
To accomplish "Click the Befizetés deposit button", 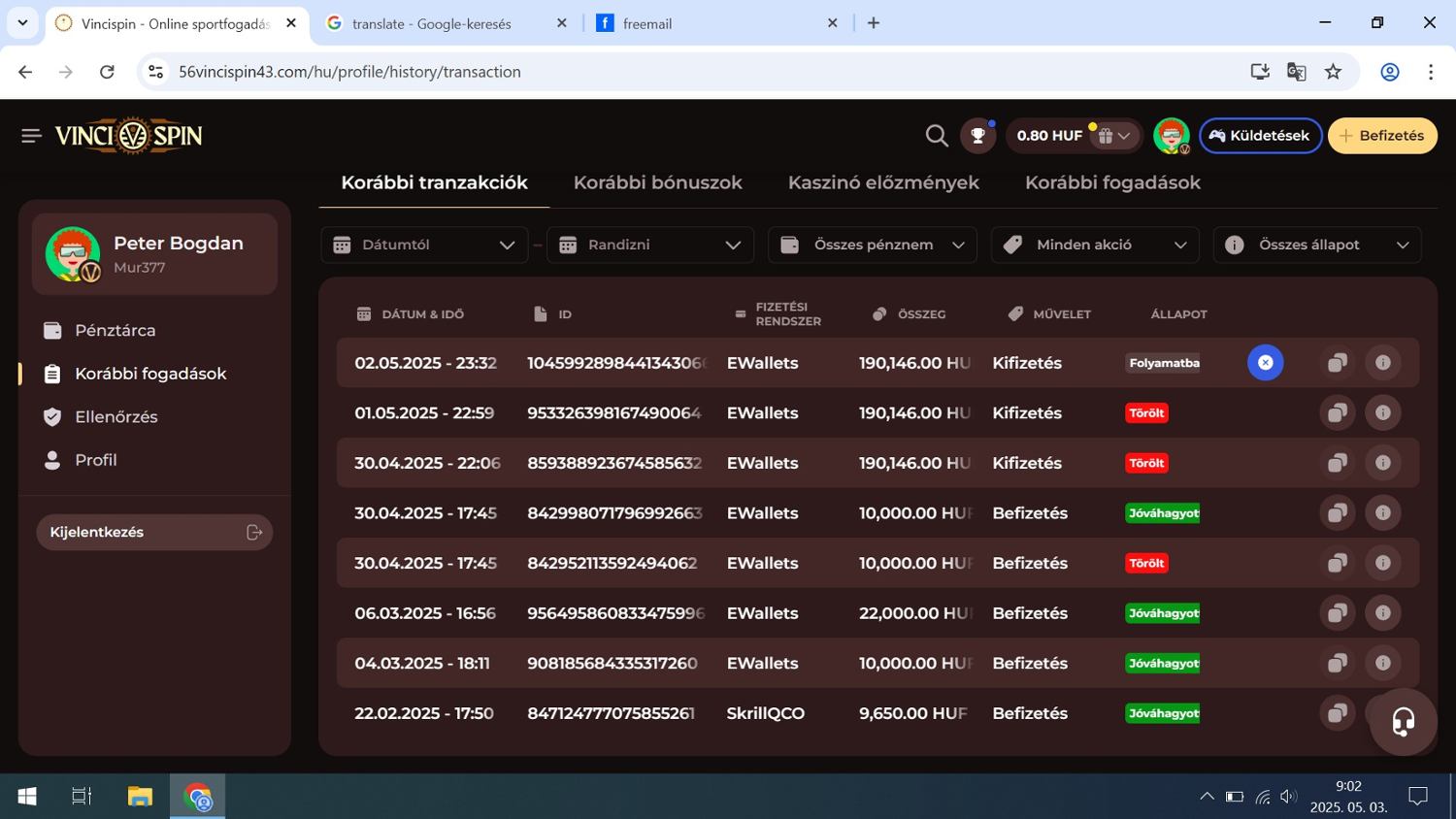I will tap(1381, 136).
